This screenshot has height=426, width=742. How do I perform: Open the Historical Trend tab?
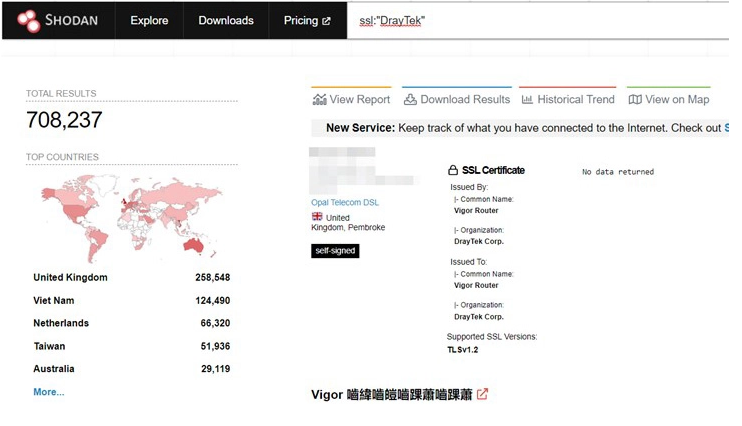568,99
